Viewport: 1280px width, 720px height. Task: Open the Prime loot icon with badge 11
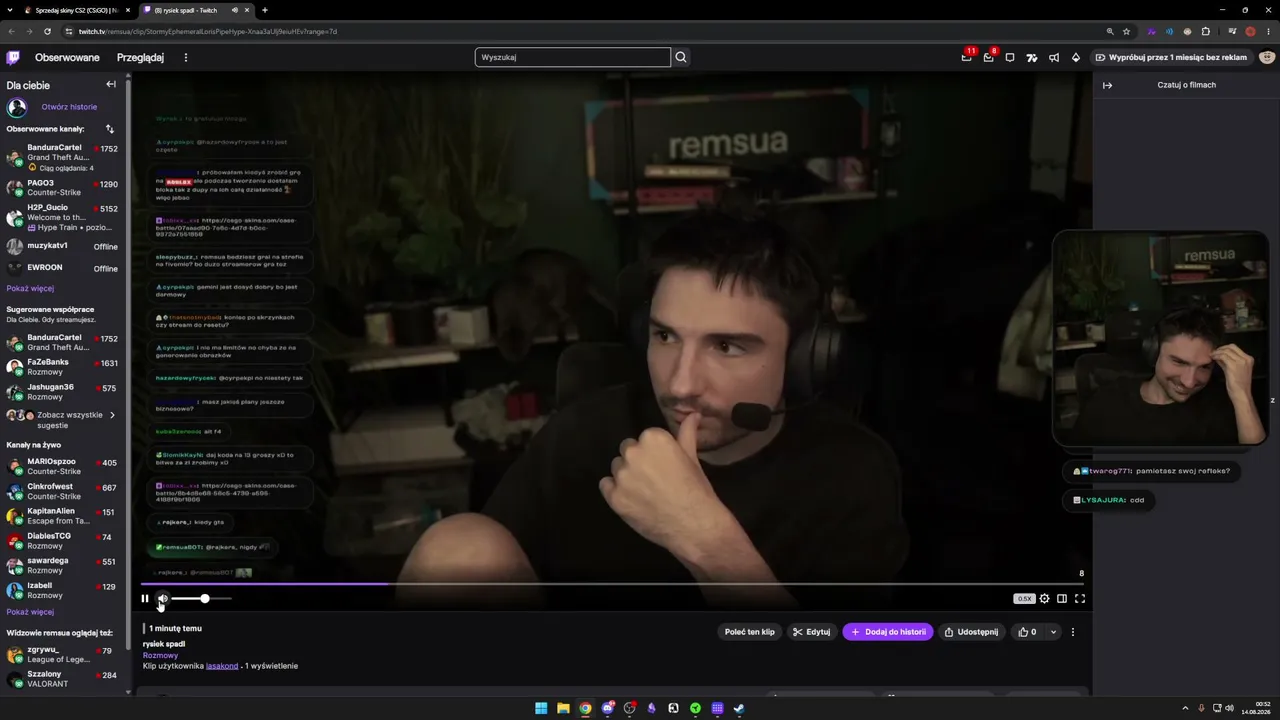[966, 57]
